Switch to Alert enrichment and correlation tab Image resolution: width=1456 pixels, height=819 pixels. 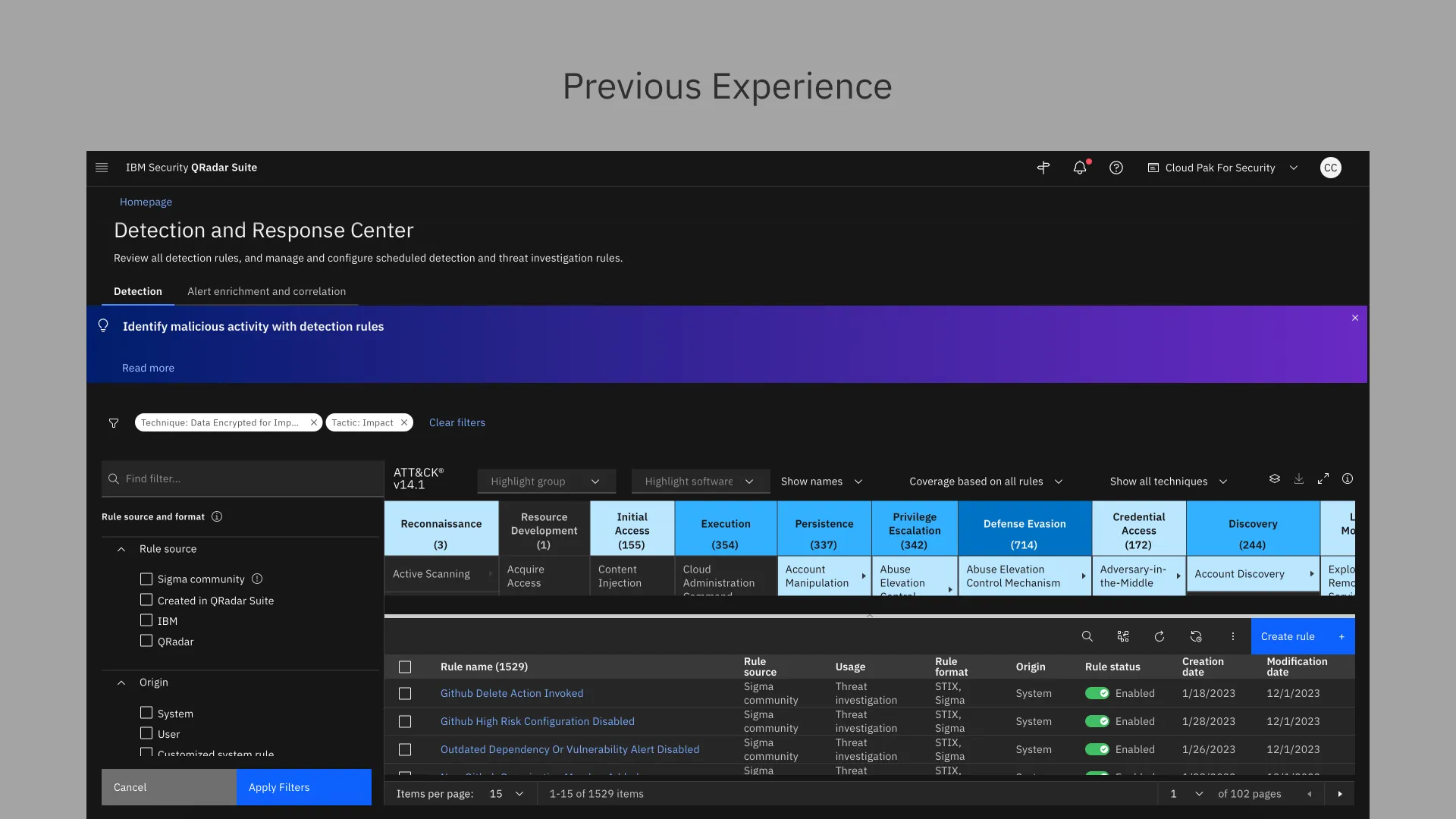(267, 291)
